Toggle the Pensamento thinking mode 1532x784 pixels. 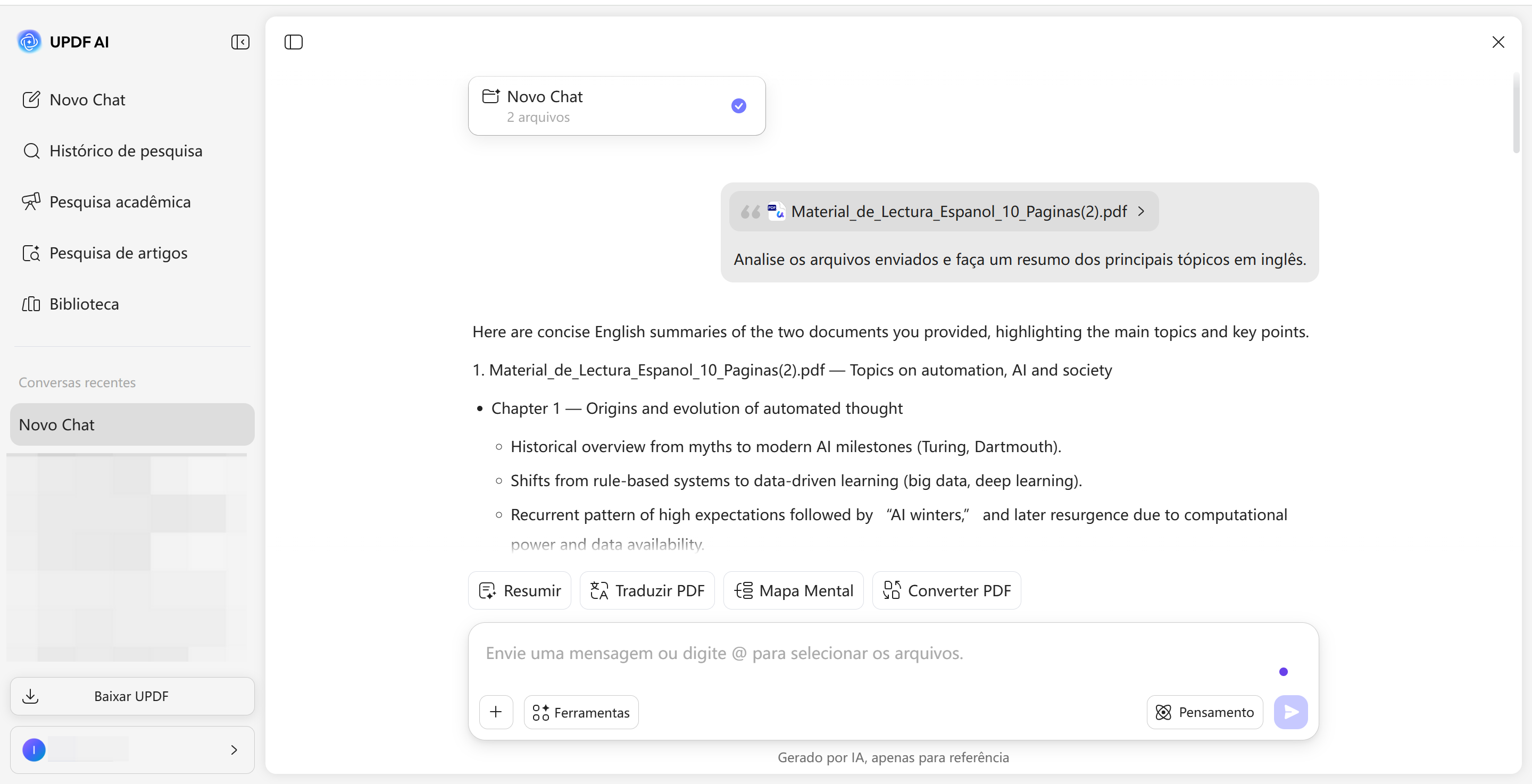coord(1204,712)
